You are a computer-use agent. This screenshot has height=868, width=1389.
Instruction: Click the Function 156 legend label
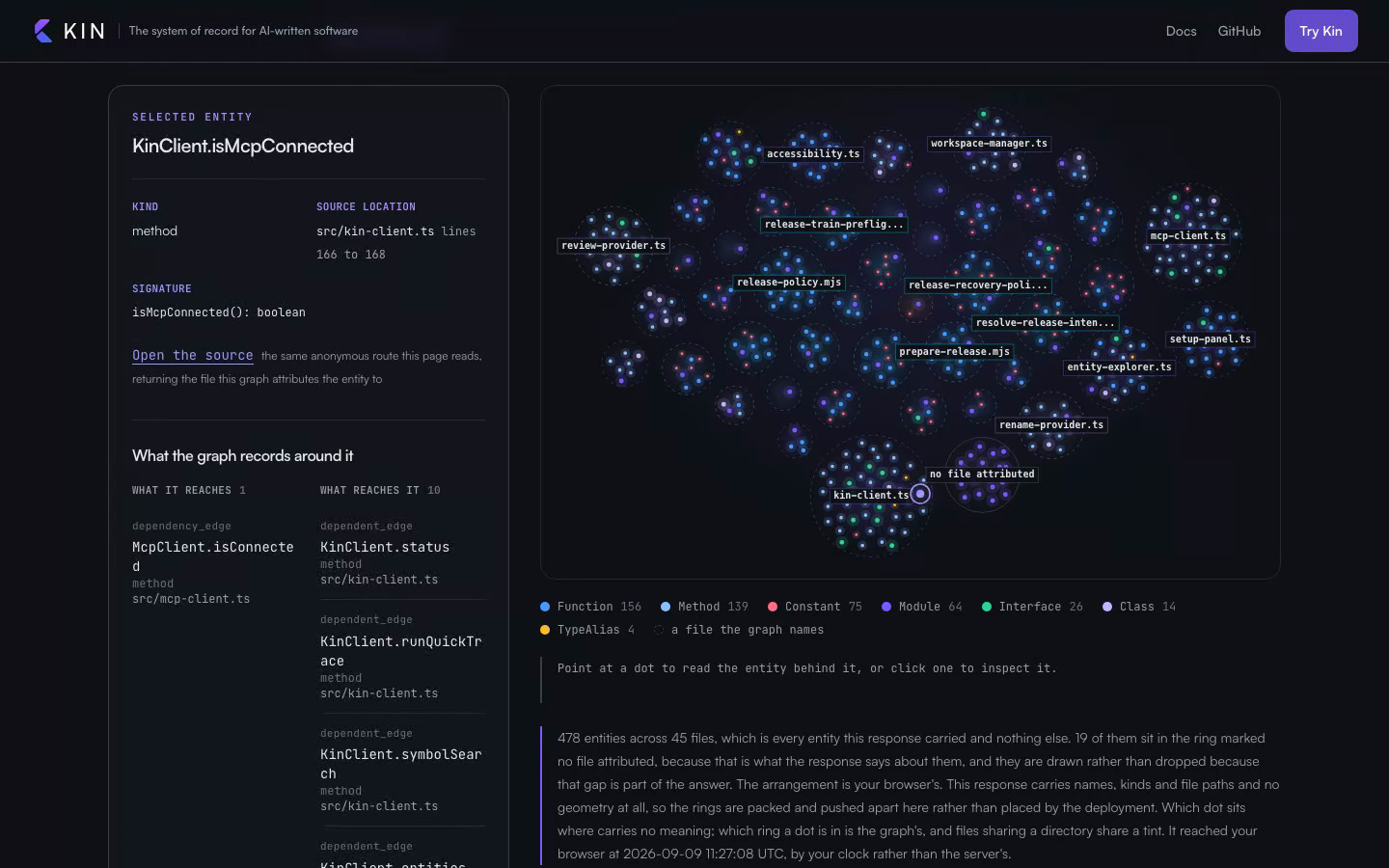click(599, 607)
